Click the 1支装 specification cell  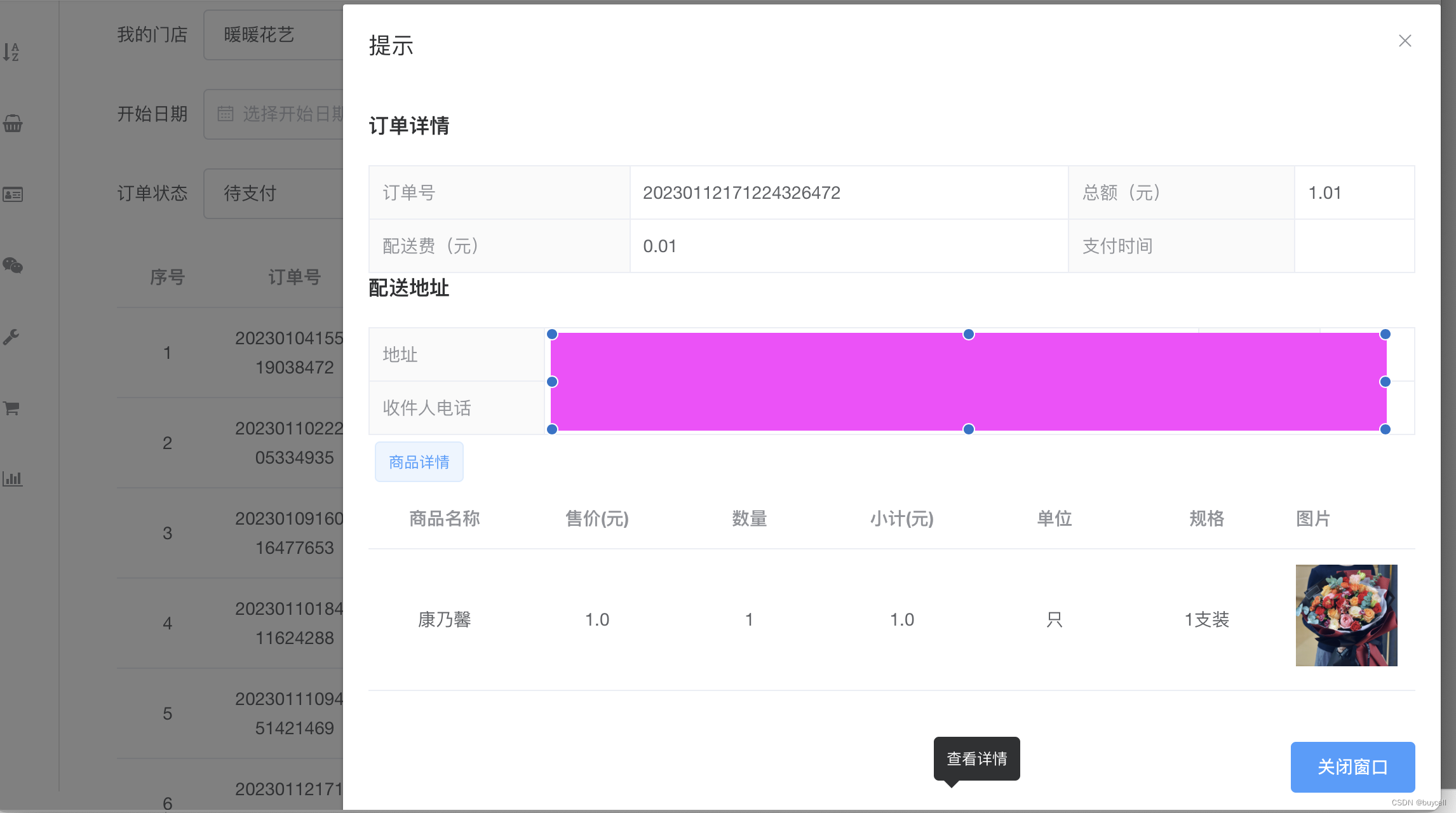coord(1206,619)
